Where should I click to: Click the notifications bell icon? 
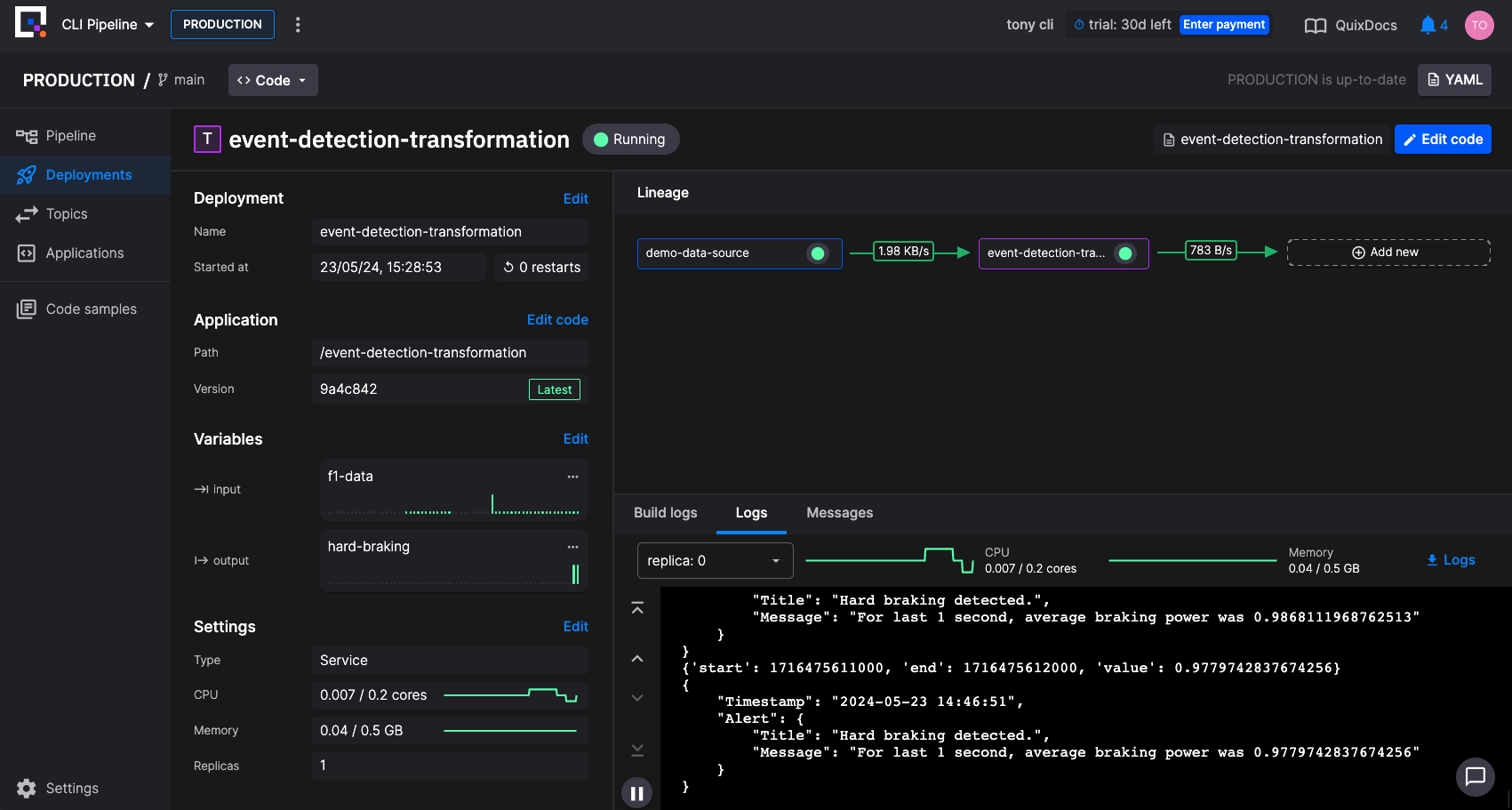pos(1428,25)
